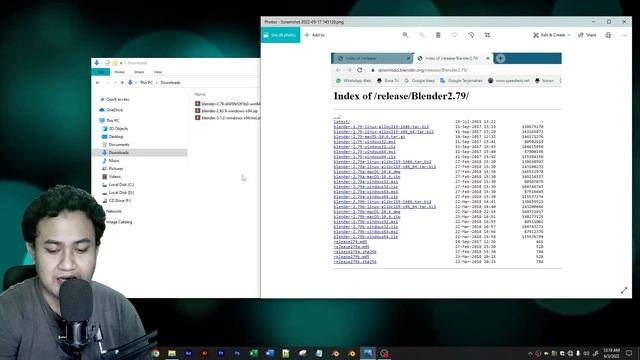The width and height of the screenshot is (640, 360).
Task: Open the Home ribbon tab in File Explorer
Action: pyautogui.click(x=120, y=72)
